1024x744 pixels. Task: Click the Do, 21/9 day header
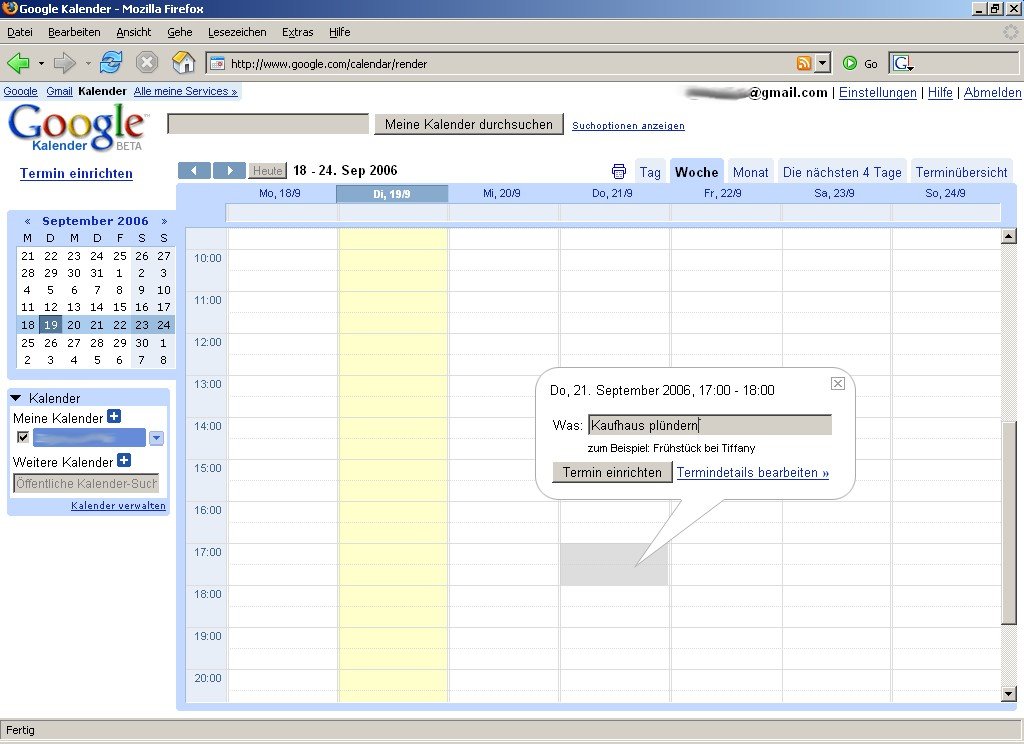tap(612, 193)
